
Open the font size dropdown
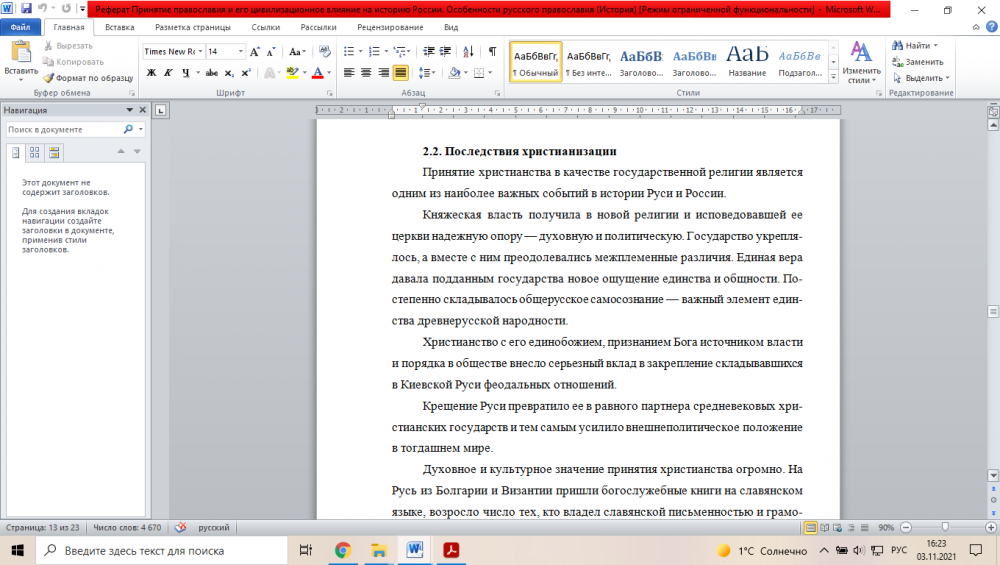(x=240, y=51)
